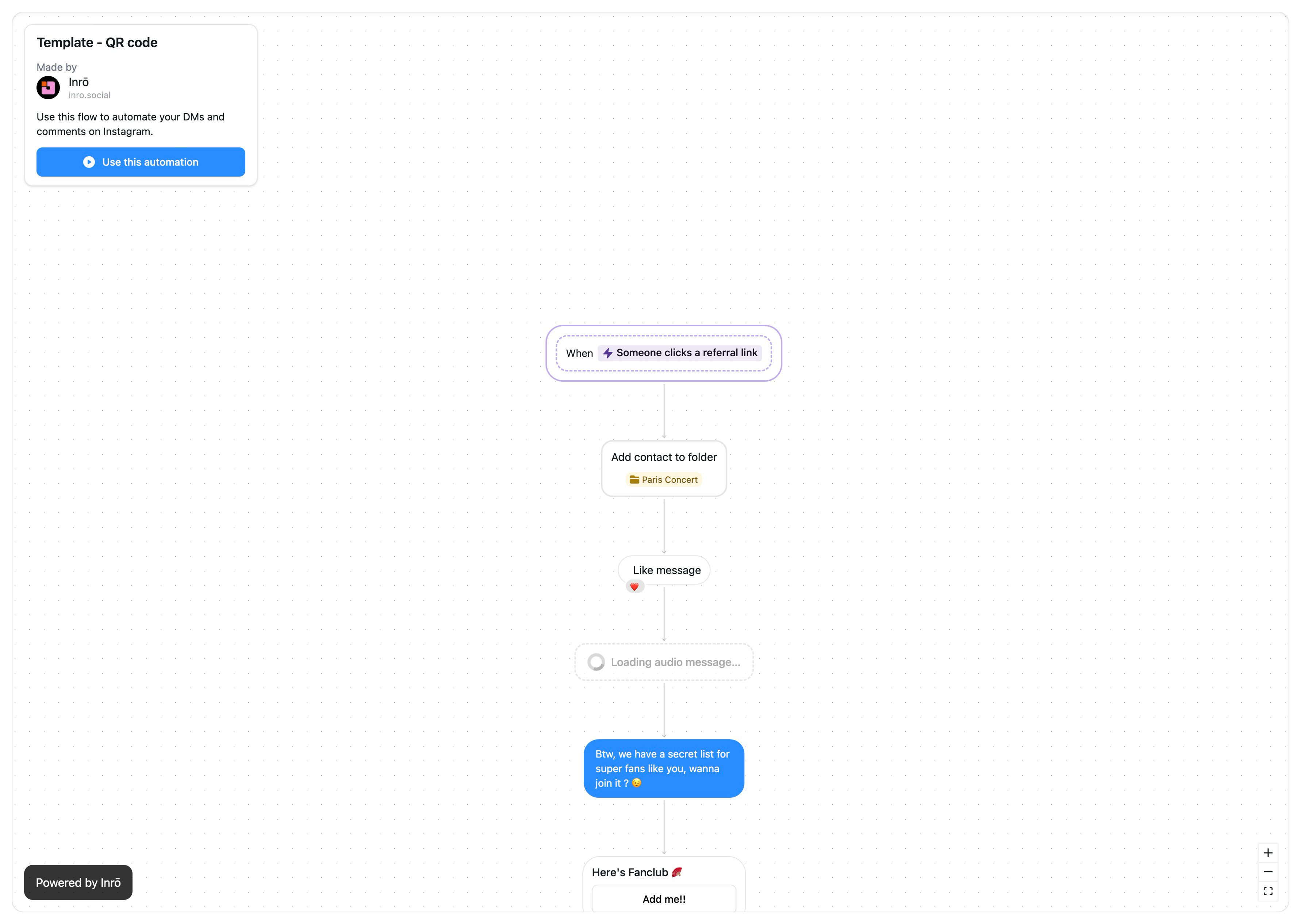
Task: Click the Use this automation button
Action: pos(141,162)
